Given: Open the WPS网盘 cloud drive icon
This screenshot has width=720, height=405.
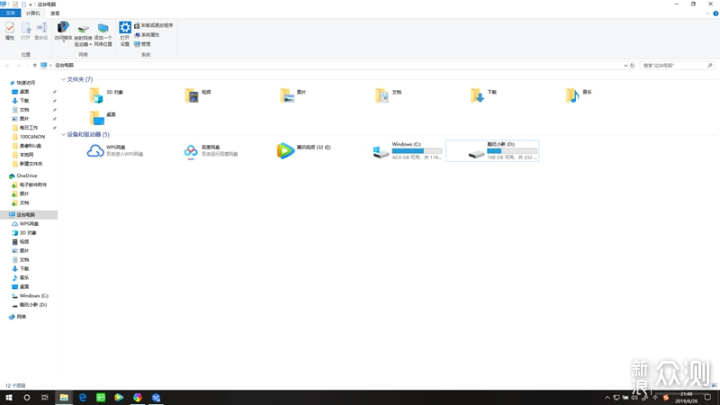Looking at the screenshot, I should click(97, 151).
